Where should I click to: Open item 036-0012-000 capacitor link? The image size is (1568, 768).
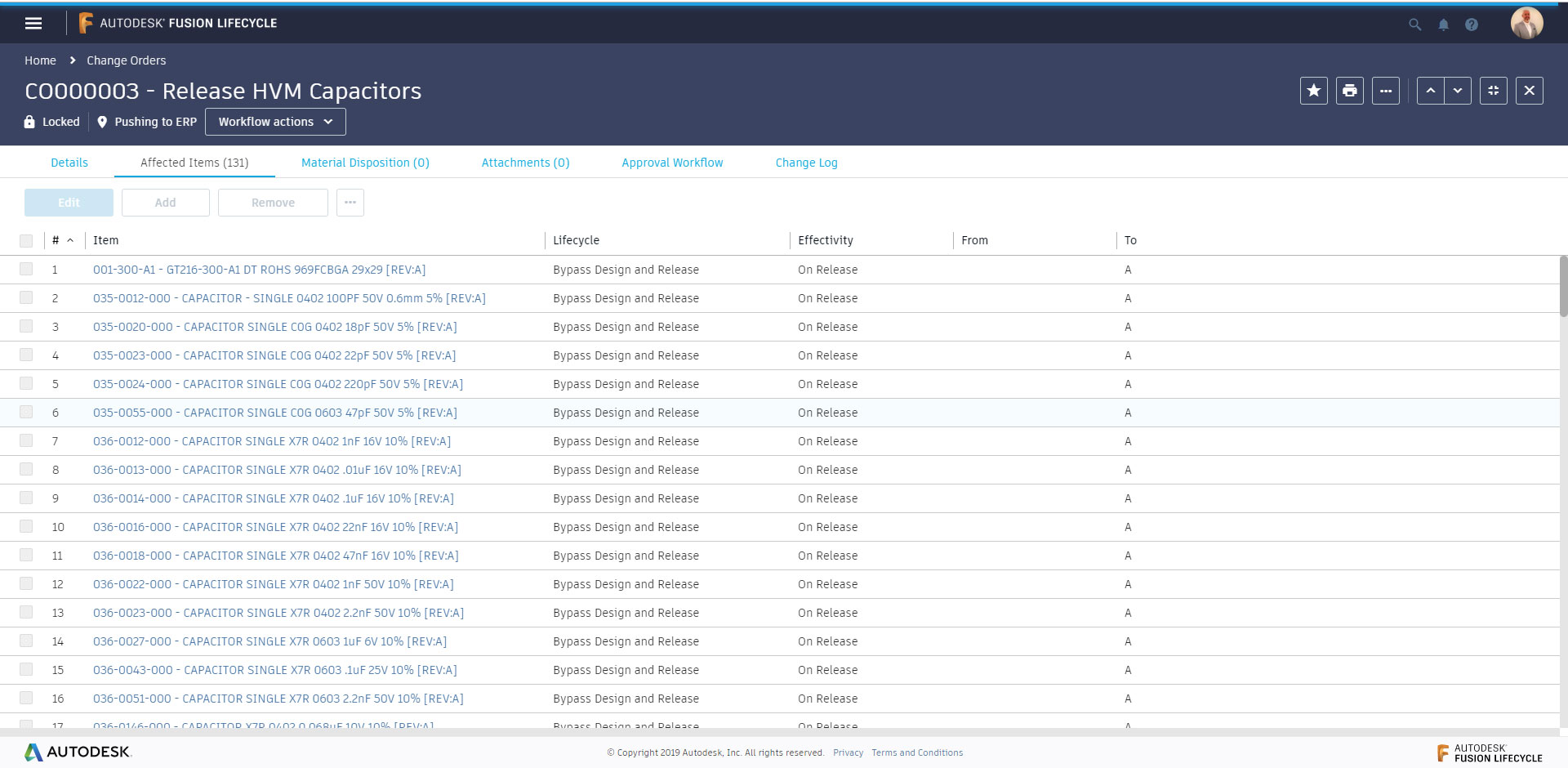click(271, 441)
